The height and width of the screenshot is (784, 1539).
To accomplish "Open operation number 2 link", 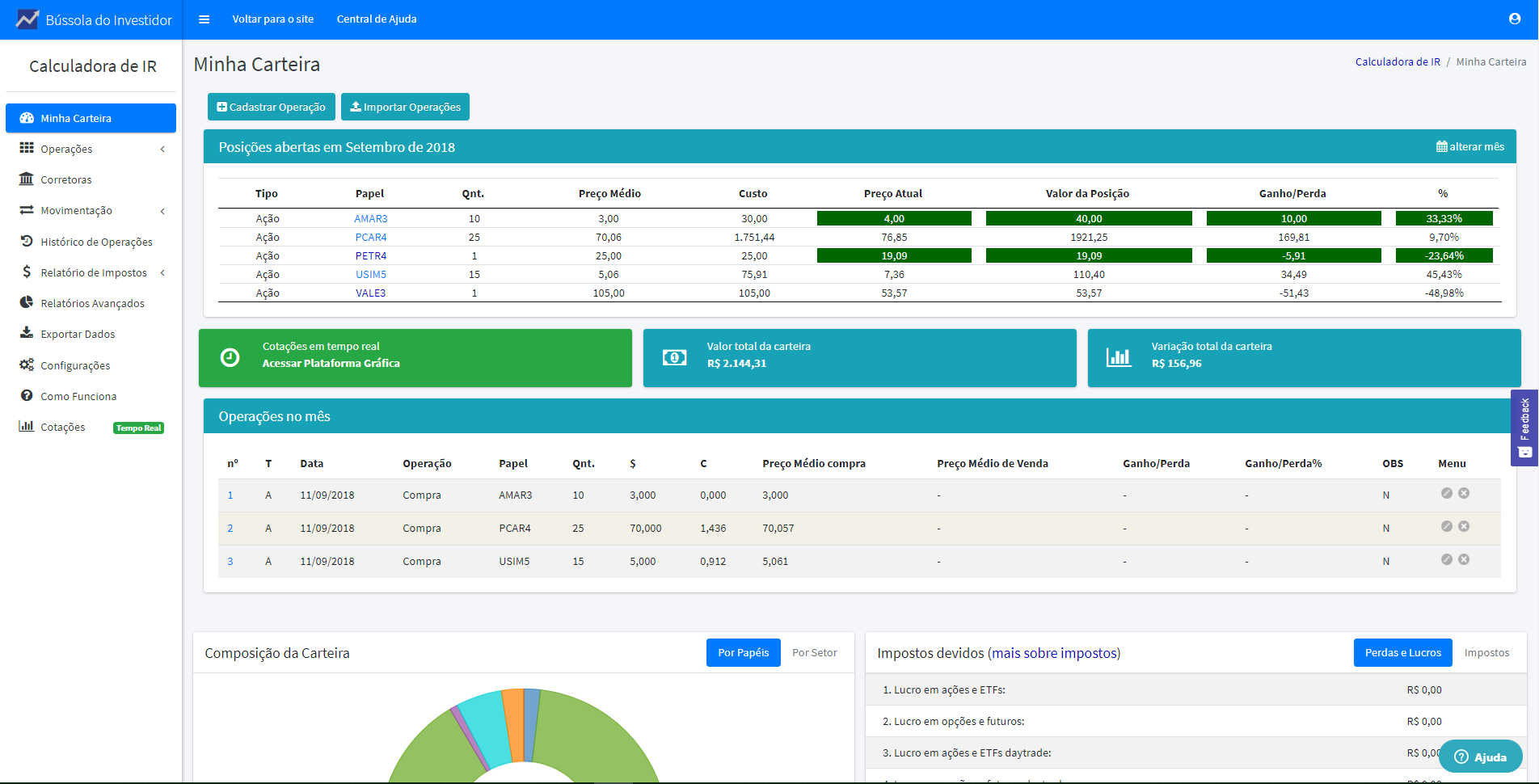I will pyautogui.click(x=230, y=528).
